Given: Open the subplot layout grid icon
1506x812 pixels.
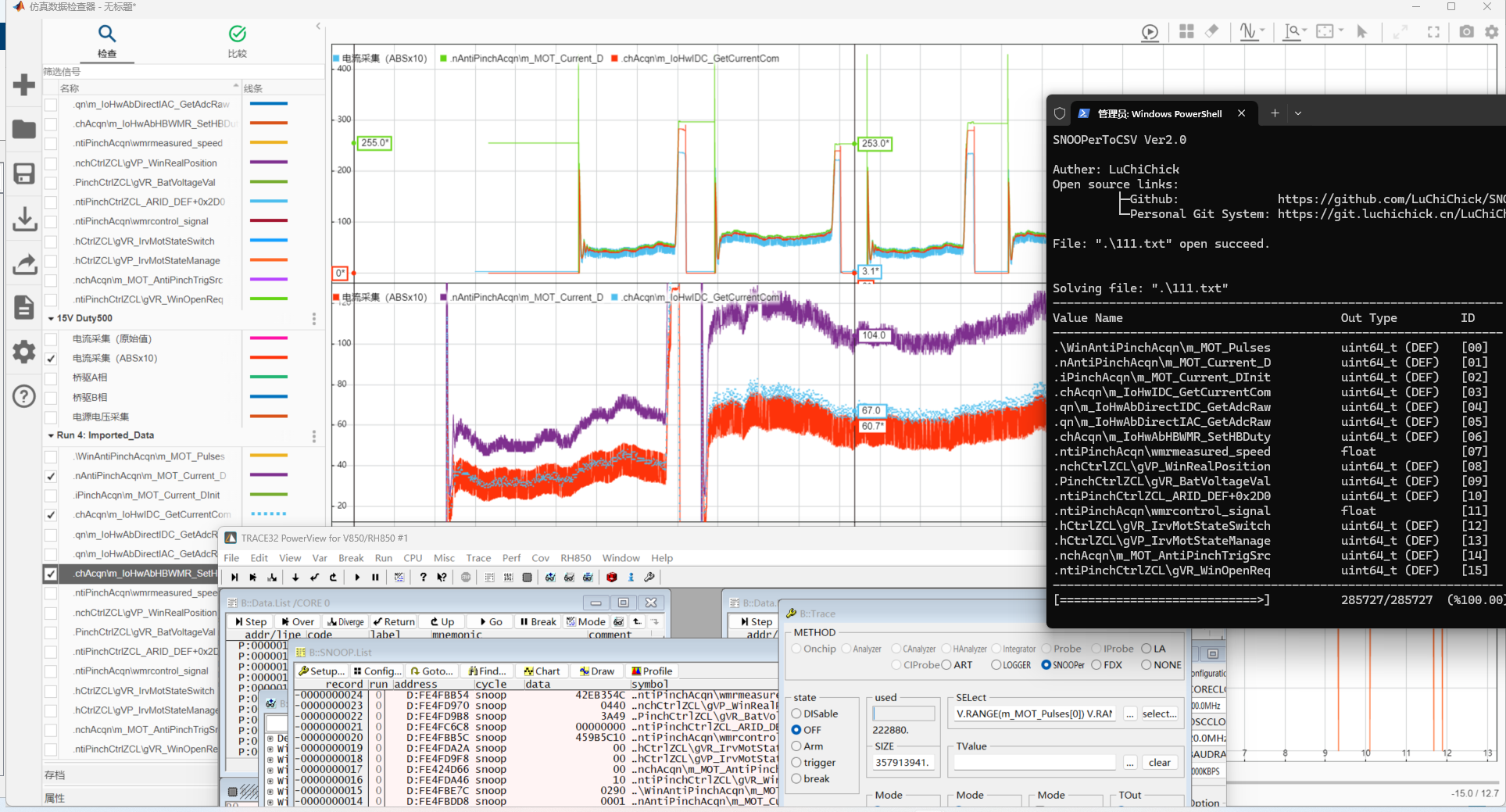Looking at the screenshot, I should (x=1186, y=31).
